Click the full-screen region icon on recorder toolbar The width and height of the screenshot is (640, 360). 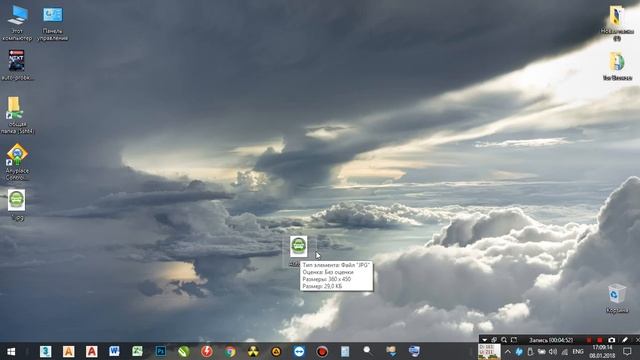[x=514, y=340]
